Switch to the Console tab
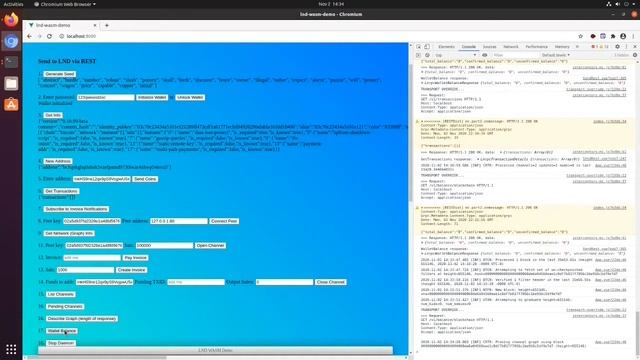 (x=469, y=47)
